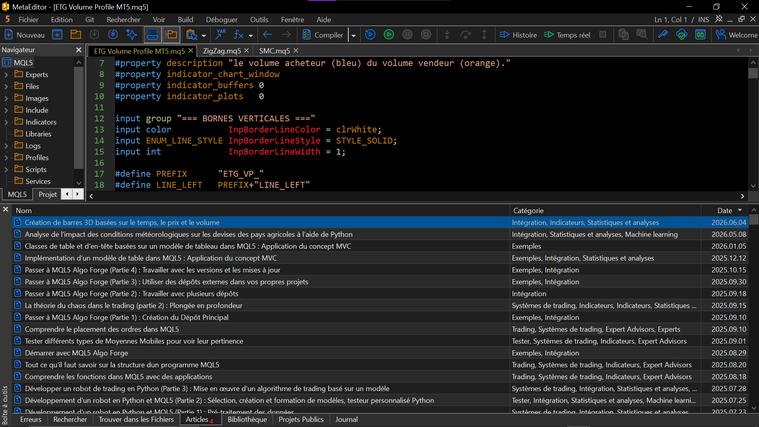Open the Outils menu
The height and width of the screenshot is (427, 759).
(x=259, y=19)
